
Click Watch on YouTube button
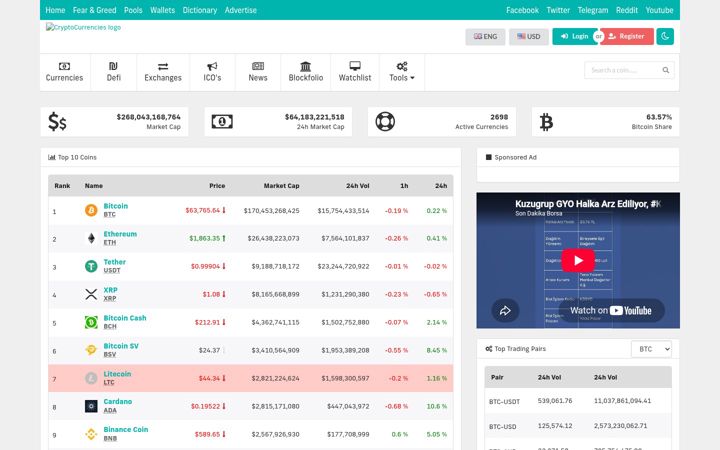611,310
